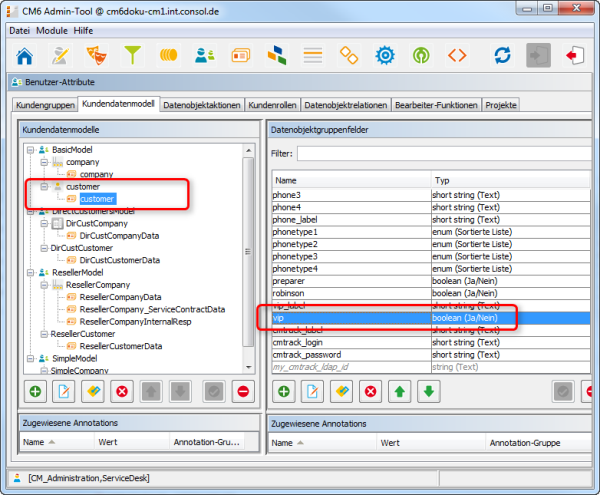Collapse the ResellerCompany tree node
Screen dimensions: 600x495
[x=43, y=285]
